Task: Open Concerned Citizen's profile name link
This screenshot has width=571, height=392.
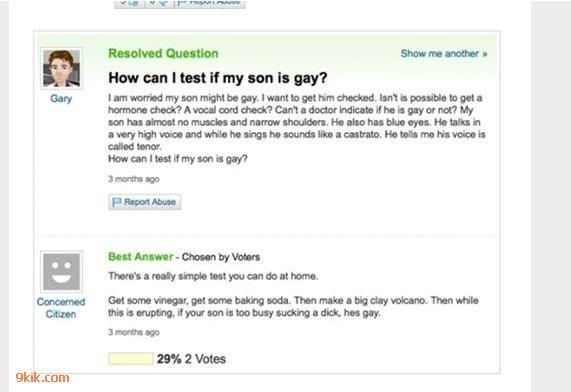Action: coord(61,308)
